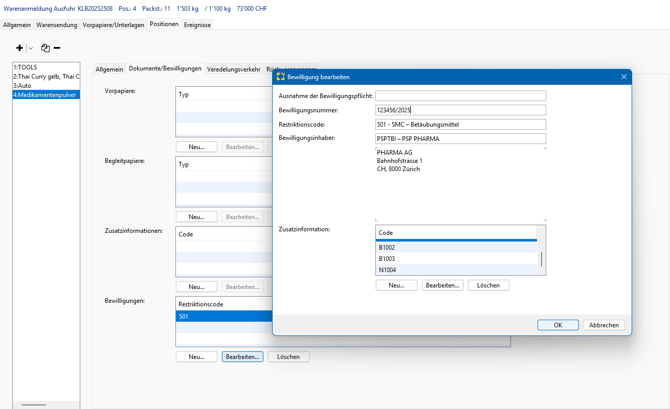Switch to the Warensendung tab
This screenshot has width=670, height=409.
[56, 25]
